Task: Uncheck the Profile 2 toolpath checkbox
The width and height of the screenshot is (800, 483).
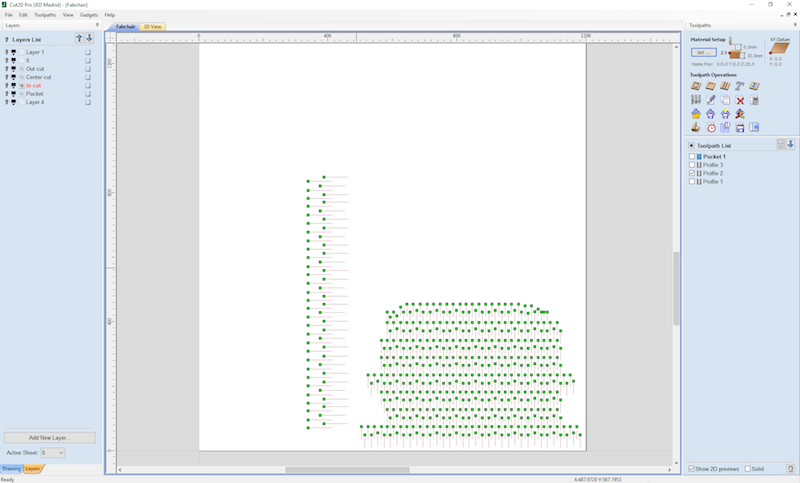Action: [x=692, y=173]
